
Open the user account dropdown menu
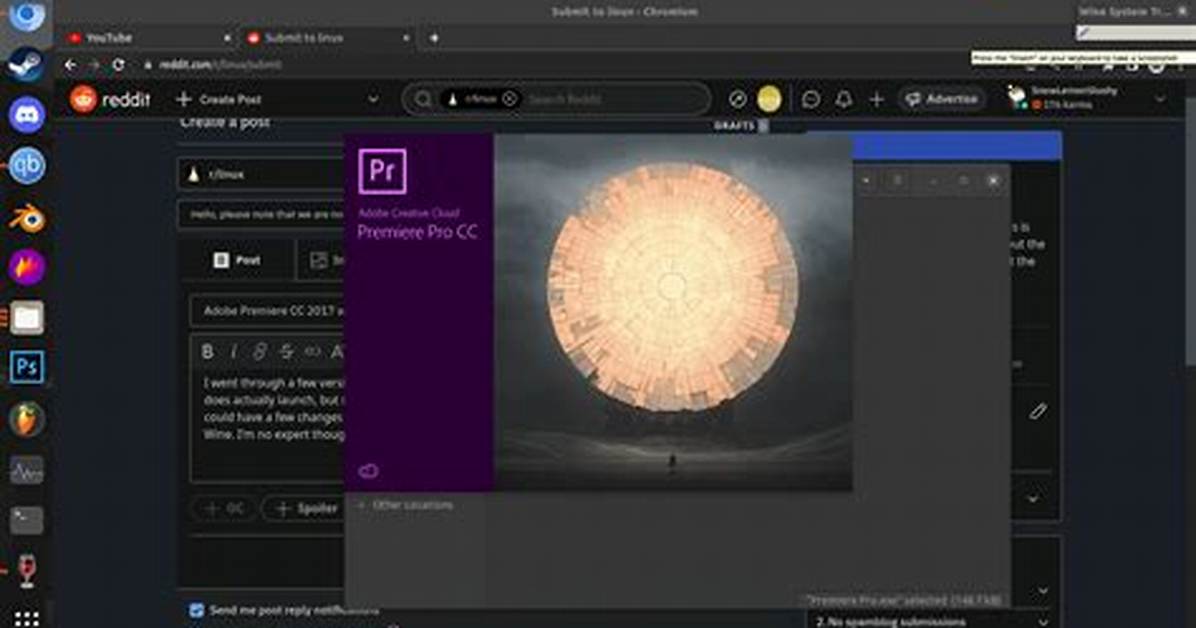pyautogui.click(x=1160, y=99)
